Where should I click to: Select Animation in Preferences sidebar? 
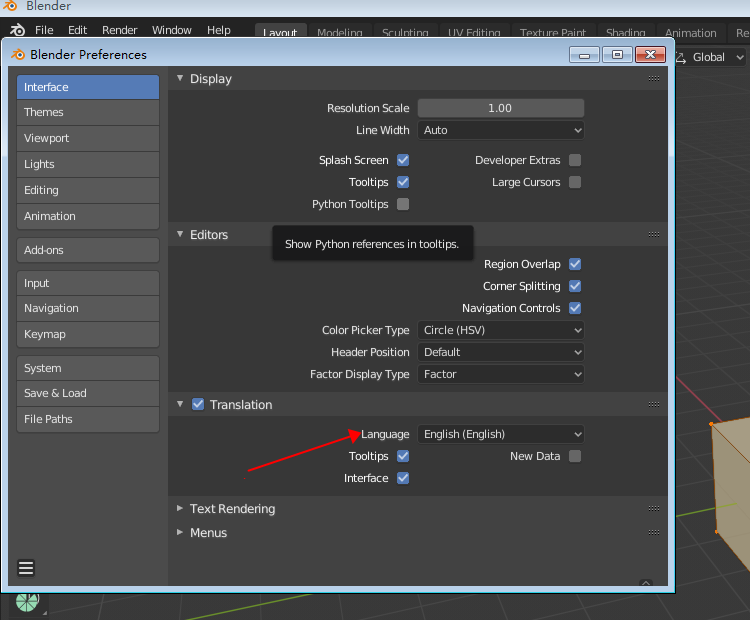click(88, 216)
